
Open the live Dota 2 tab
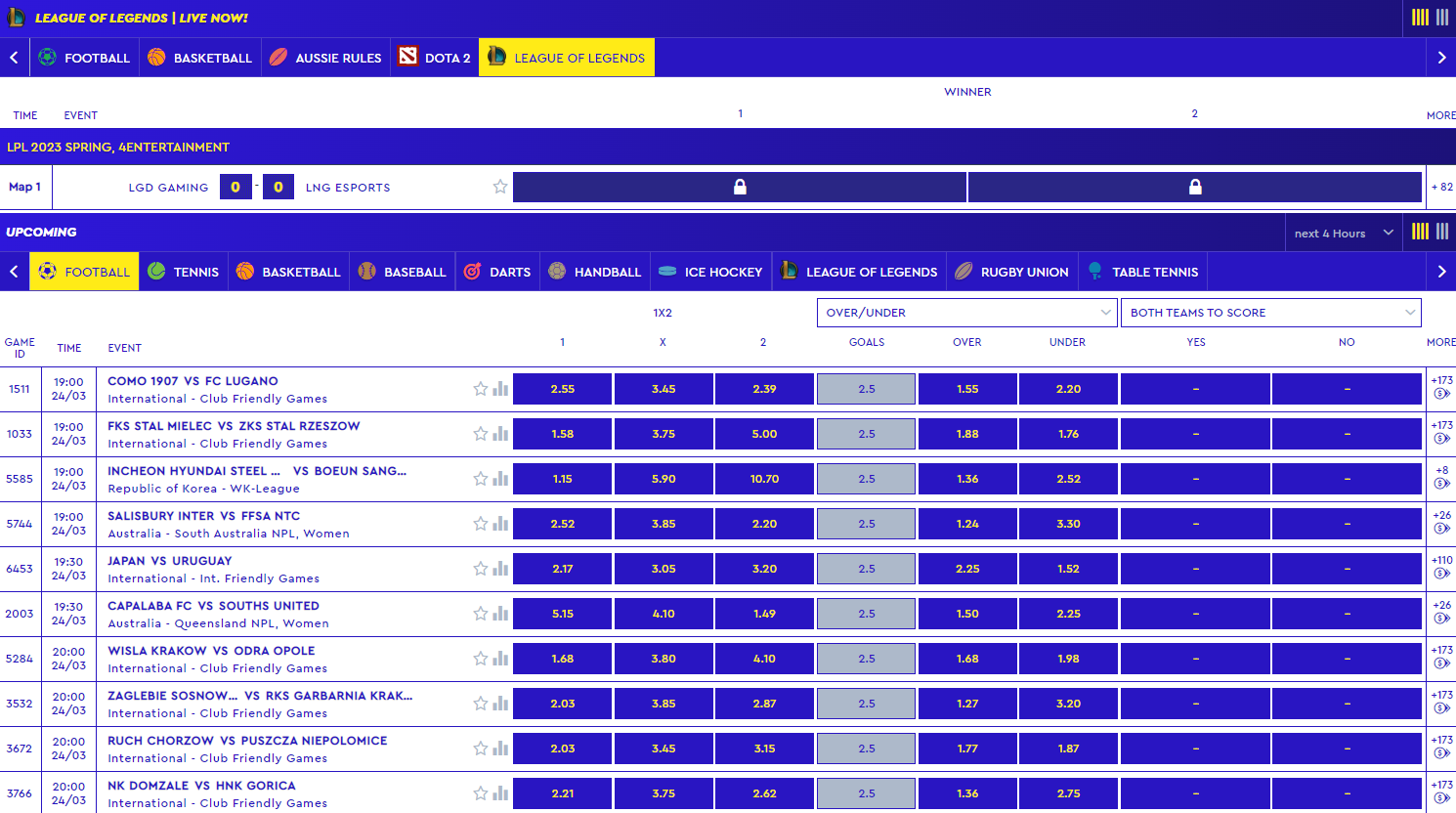pos(435,58)
